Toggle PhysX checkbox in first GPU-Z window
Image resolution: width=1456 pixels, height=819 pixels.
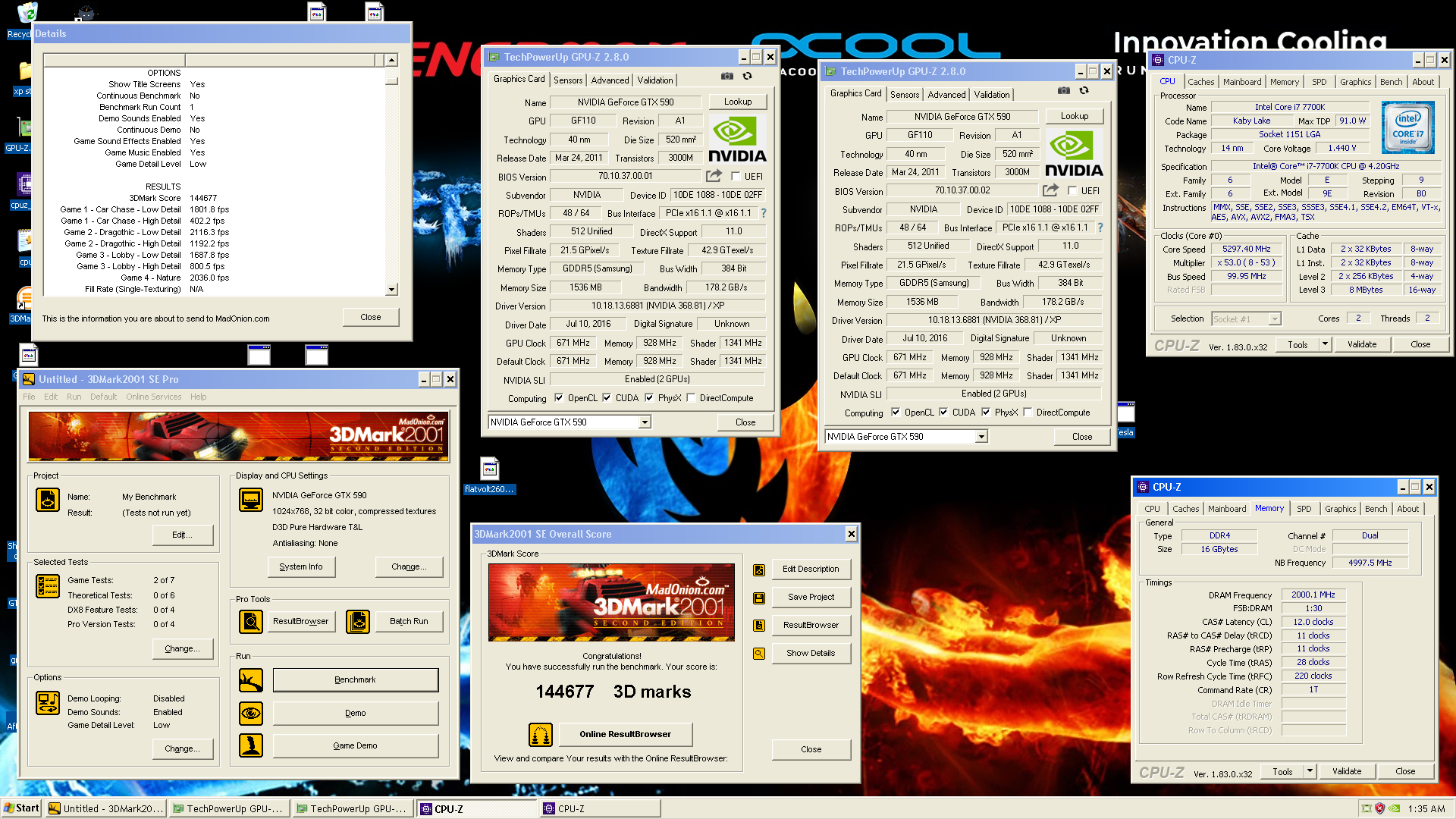[649, 397]
